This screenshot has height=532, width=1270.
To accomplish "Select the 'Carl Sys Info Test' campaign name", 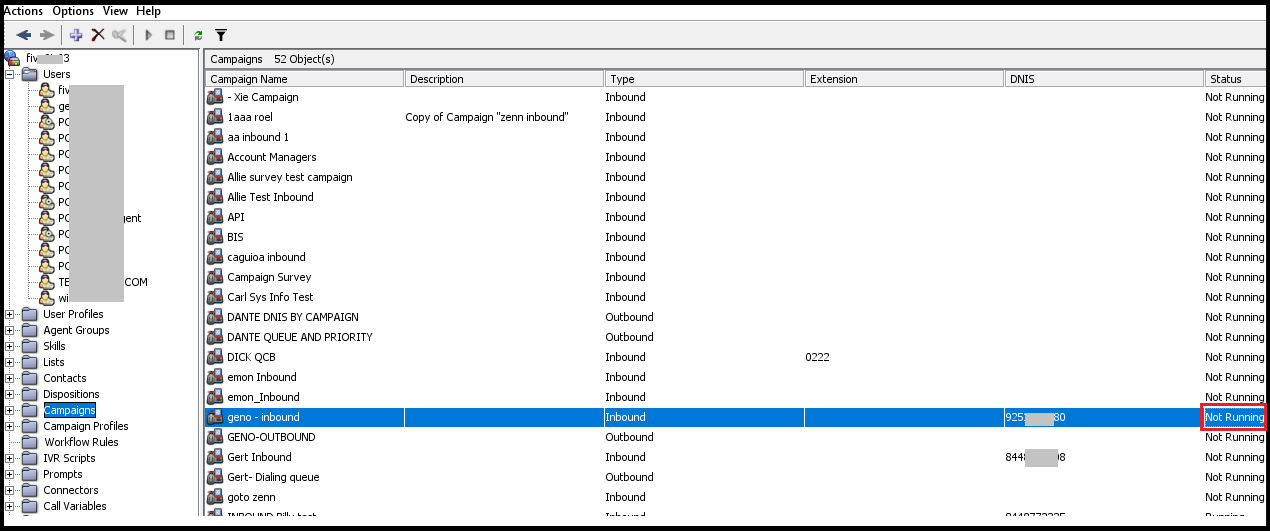I will (x=270, y=297).
